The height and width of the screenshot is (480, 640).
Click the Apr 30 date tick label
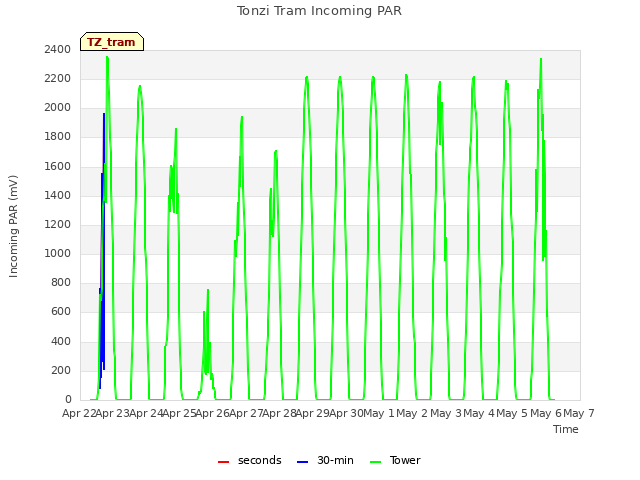pyautogui.click(x=346, y=413)
